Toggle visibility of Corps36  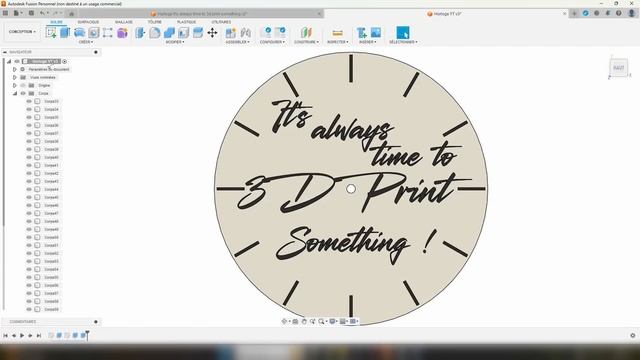pos(29,125)
